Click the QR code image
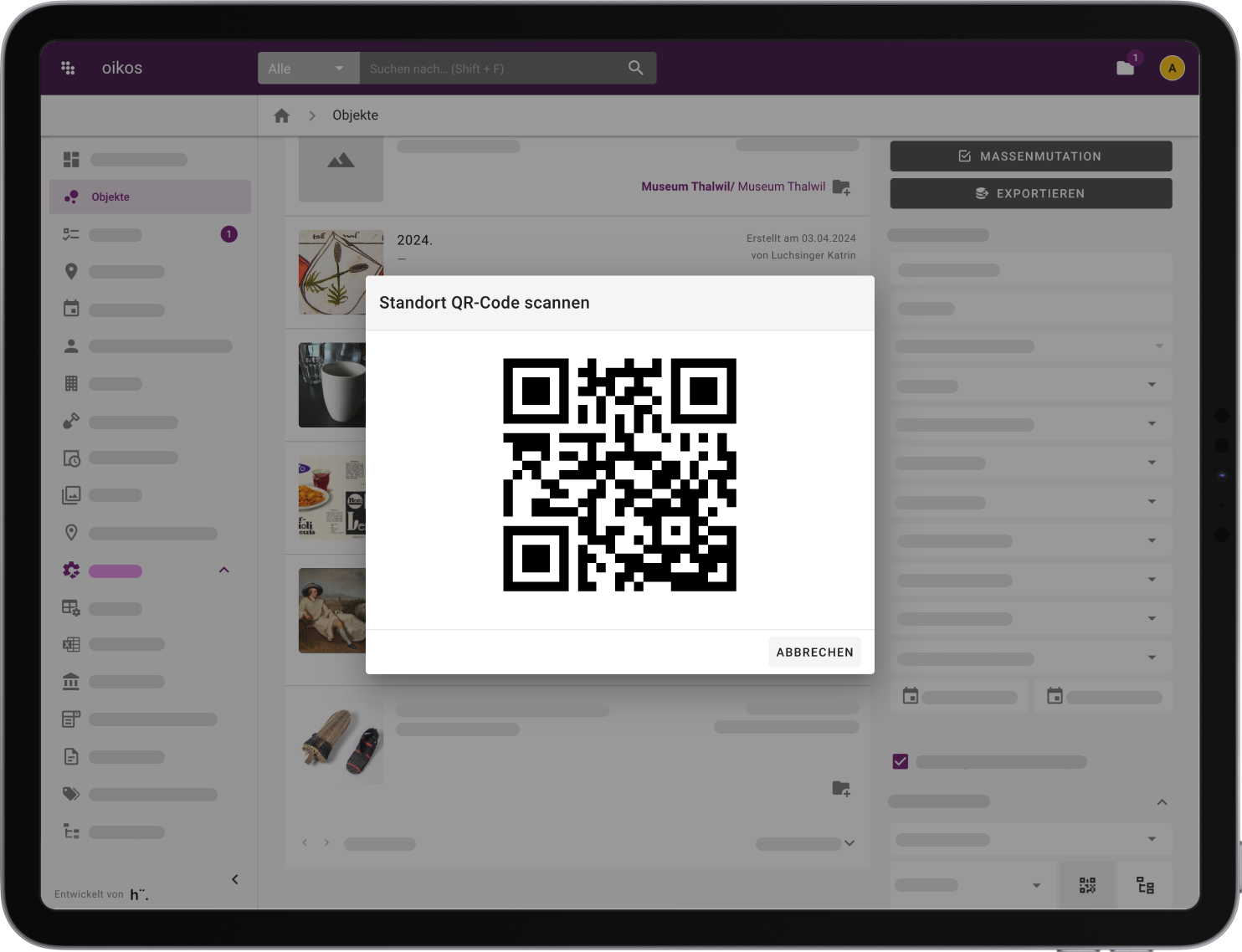 (x=619, y=474)
